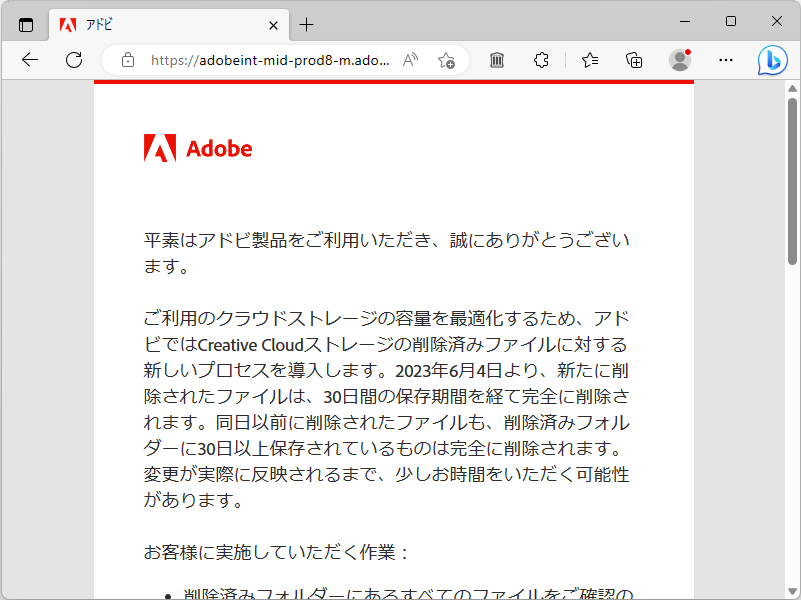Click the flower-shaped extension icon
Viewport: 801px width, 600px height.
pos(541,60)
